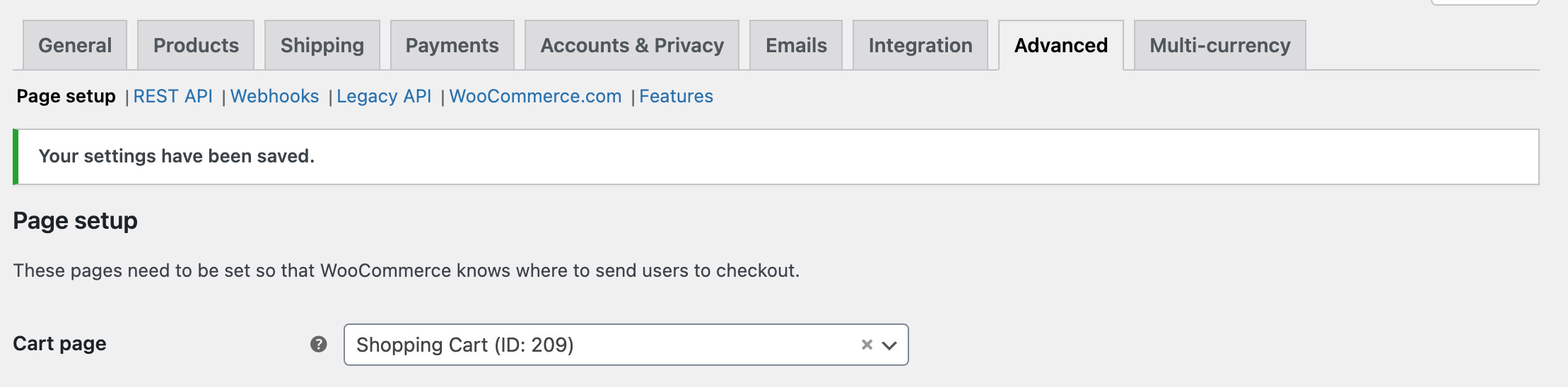Open the Accounts & Privacy tab

point(632,45)
